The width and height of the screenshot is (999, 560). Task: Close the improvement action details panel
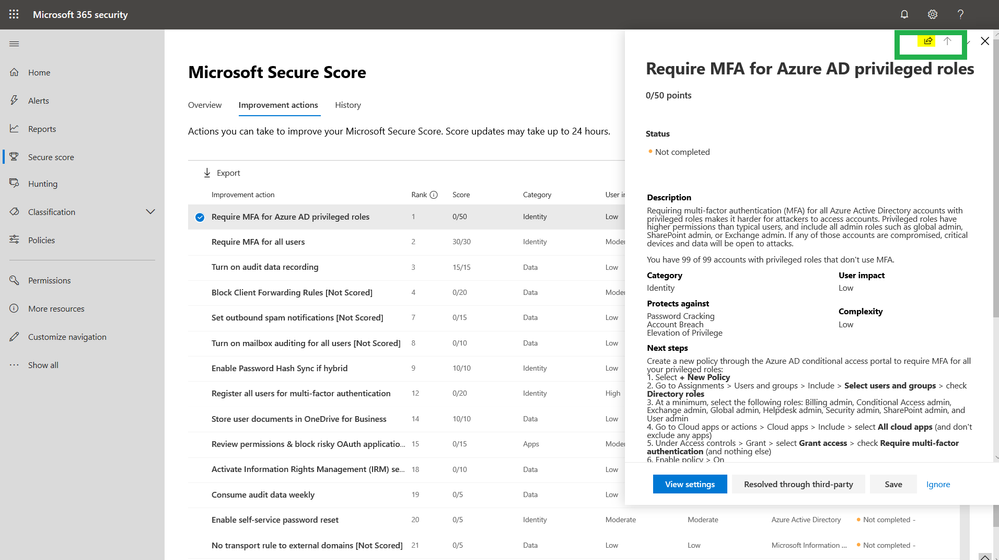point(985,41)
